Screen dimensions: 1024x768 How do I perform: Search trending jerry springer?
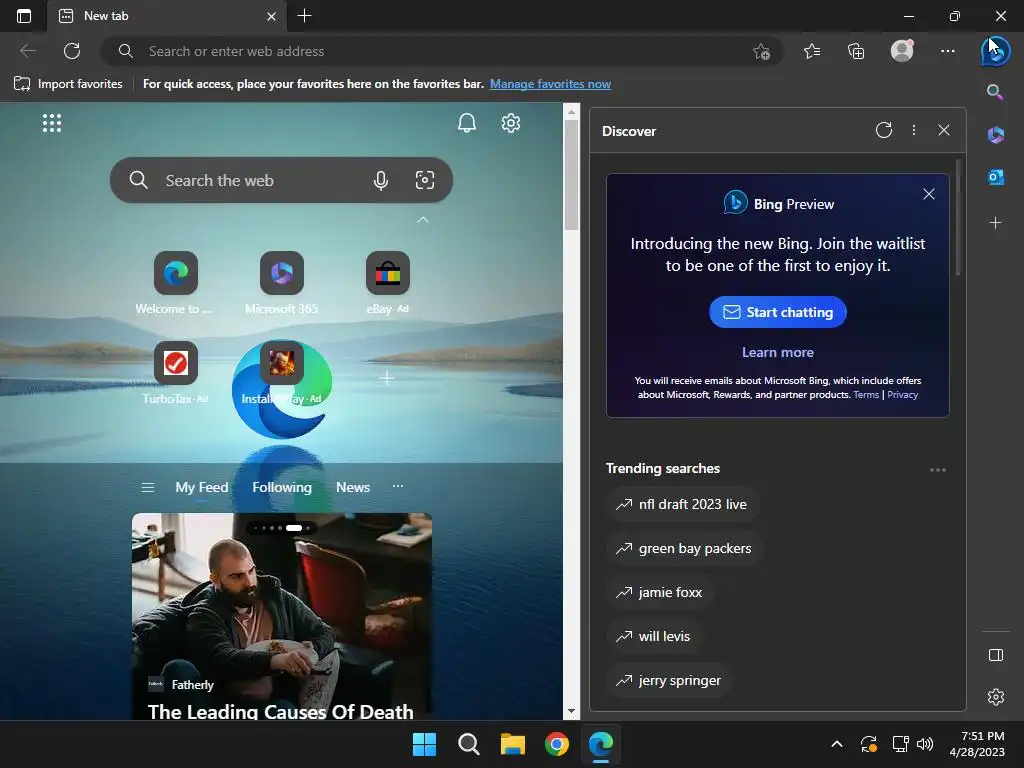click(x=669, y=680)
